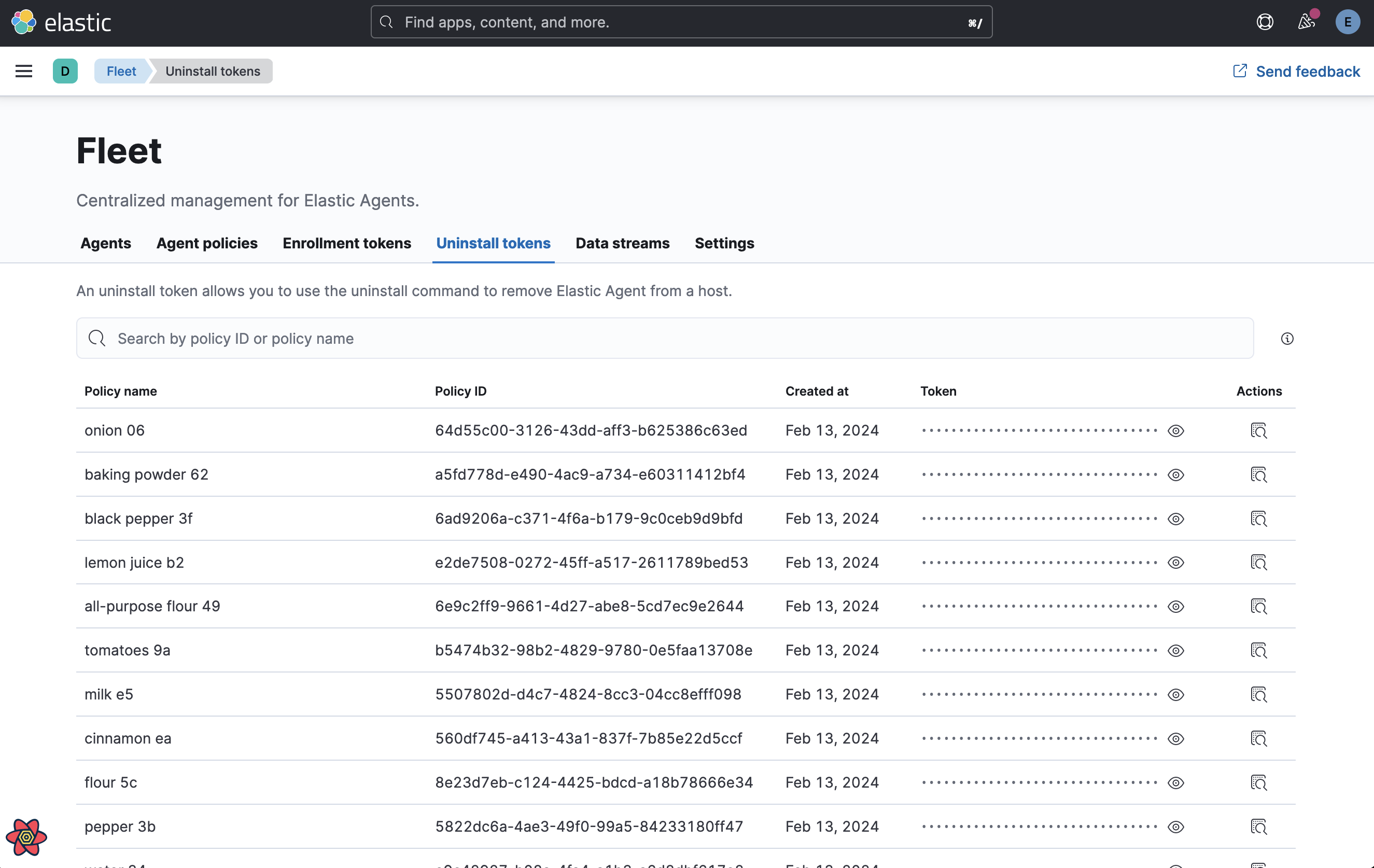Viewport: 1374px width, 868px height.
Task: Open the help menu lifebuoy icon
Action: click(x=1265, y=22)
